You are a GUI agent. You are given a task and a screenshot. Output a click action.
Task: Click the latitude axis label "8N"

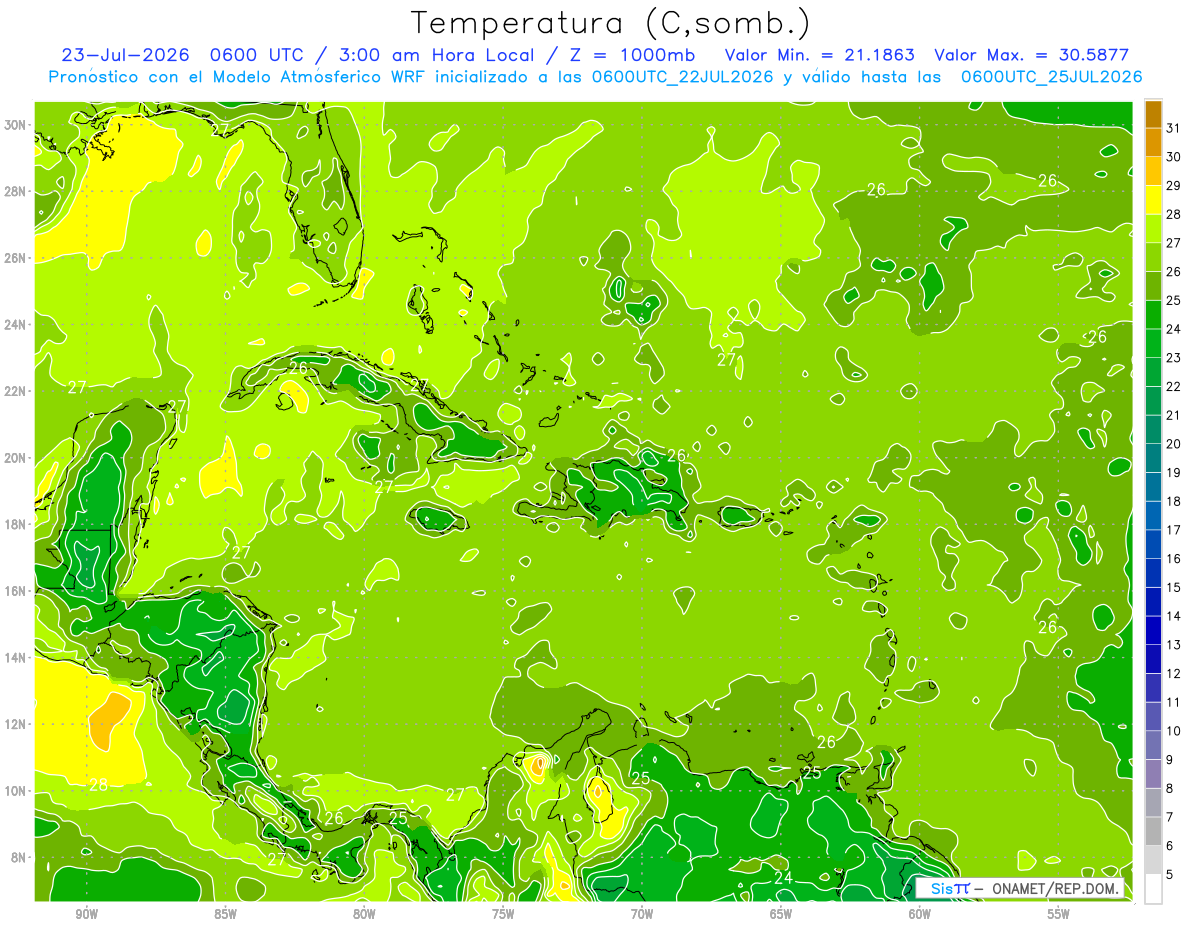[x=20, y=857]
